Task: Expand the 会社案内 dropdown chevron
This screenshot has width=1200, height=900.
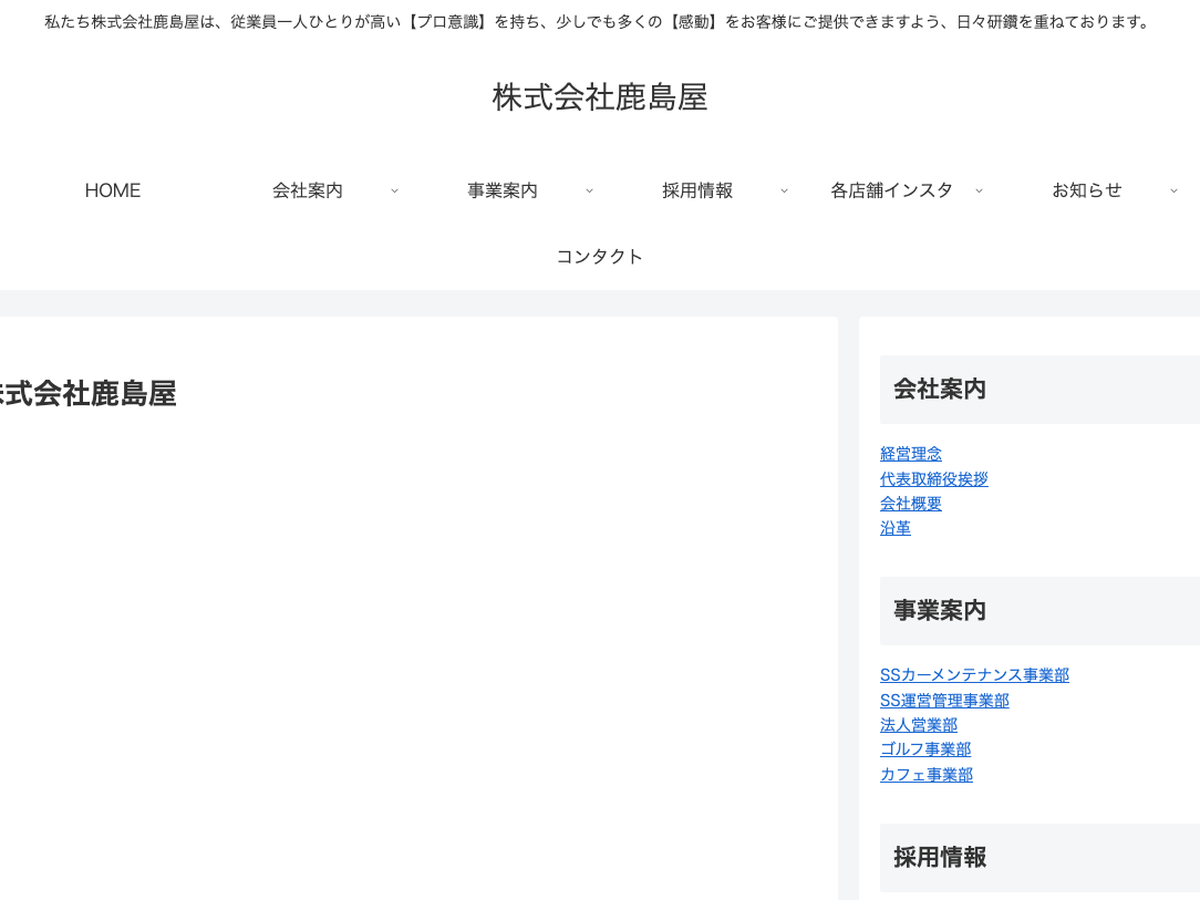Action: pos(394,191)
